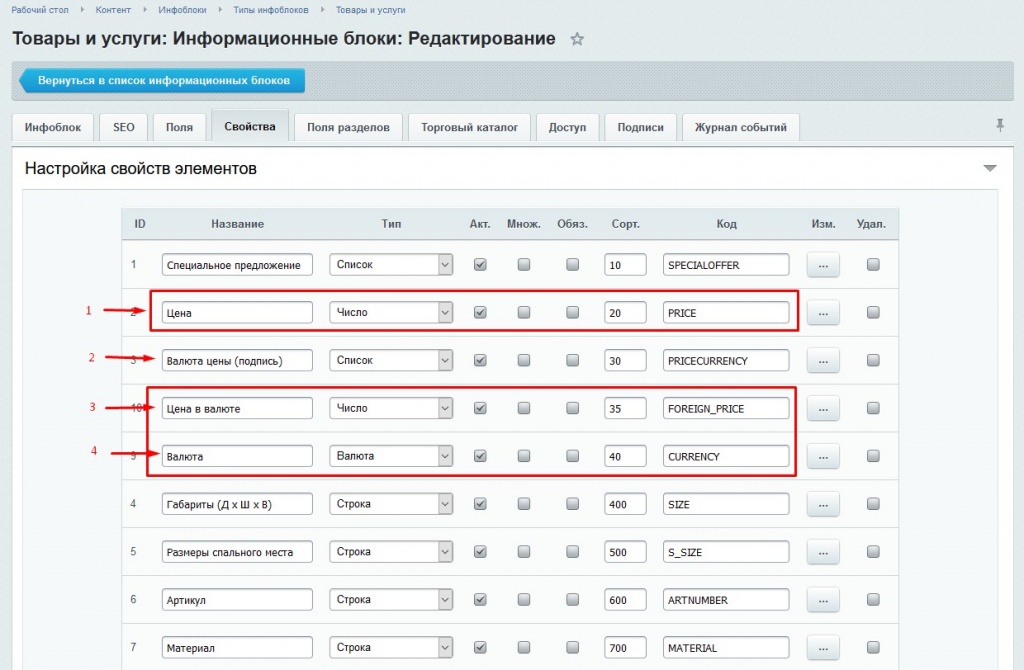1024x670 pixels.
Task: Enable required checkbox for Материал row
Action: tap(572, 647)
